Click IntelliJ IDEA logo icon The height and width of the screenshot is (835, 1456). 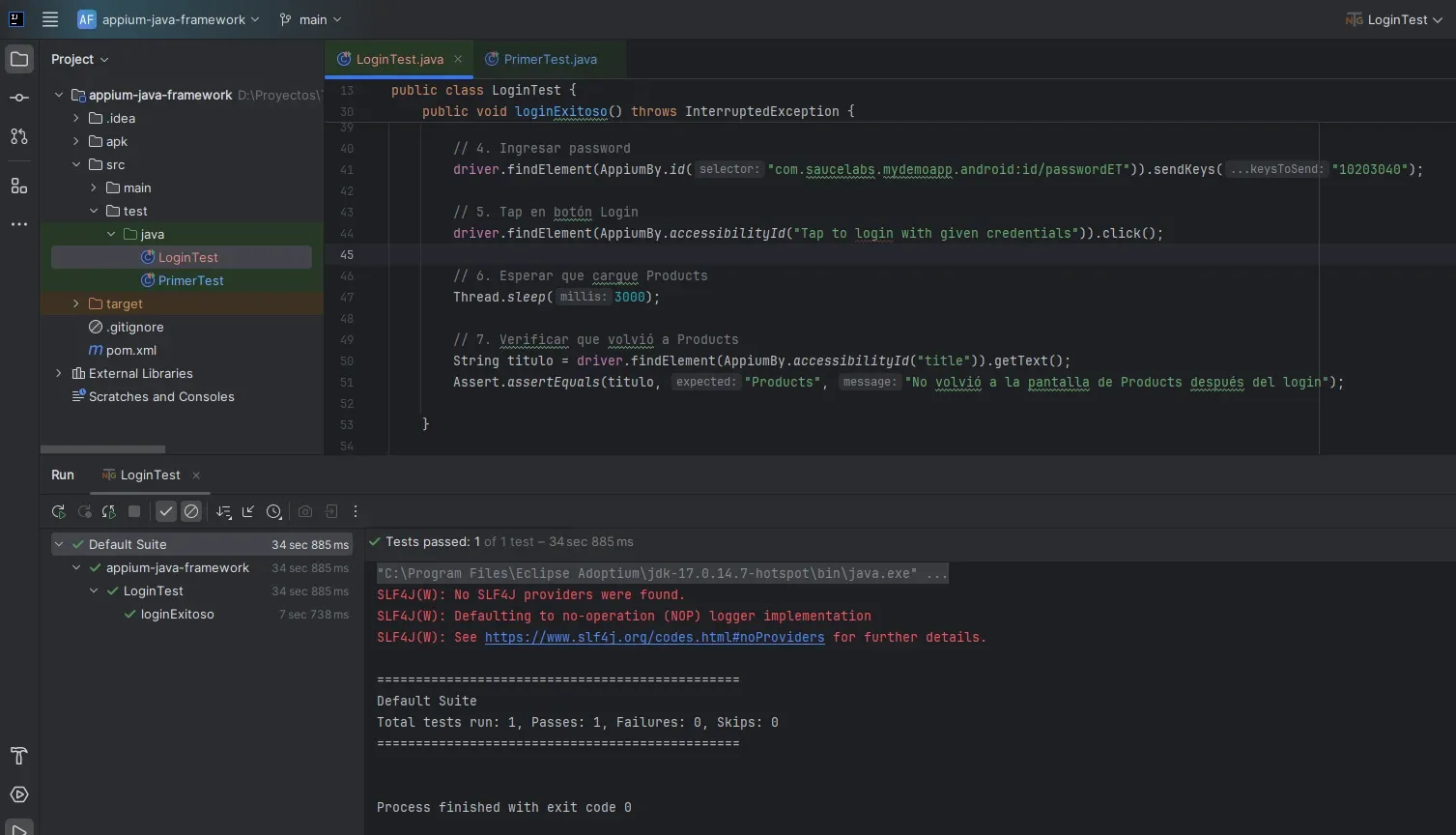[x=15, y=19]
